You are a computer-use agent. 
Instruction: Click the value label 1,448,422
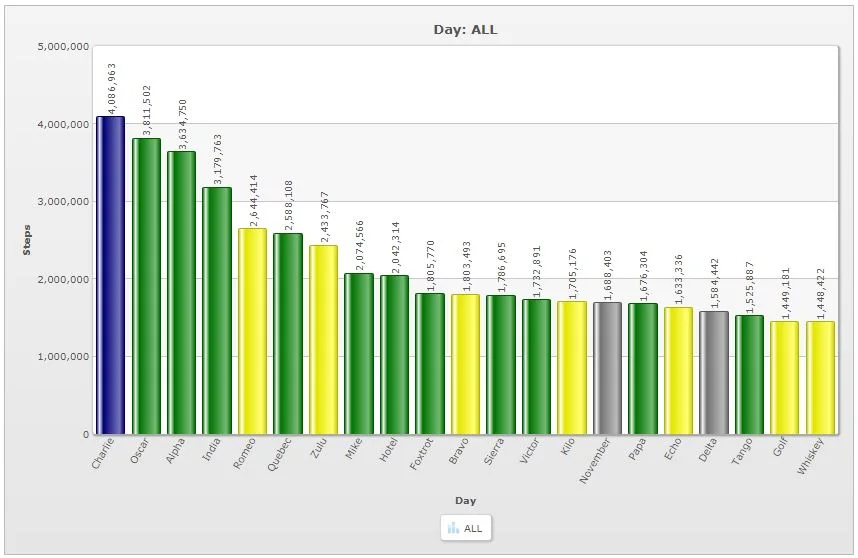coord(821,294)
